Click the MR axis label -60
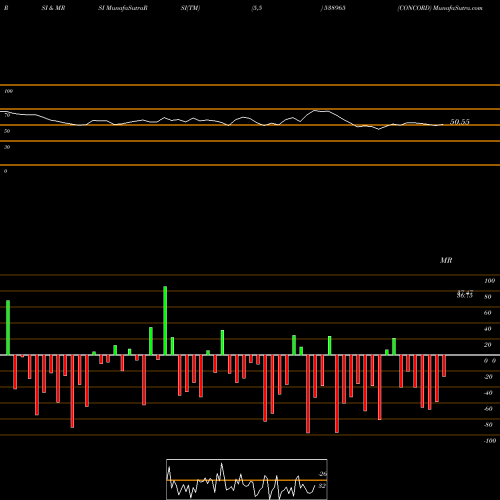 [488, 409]
